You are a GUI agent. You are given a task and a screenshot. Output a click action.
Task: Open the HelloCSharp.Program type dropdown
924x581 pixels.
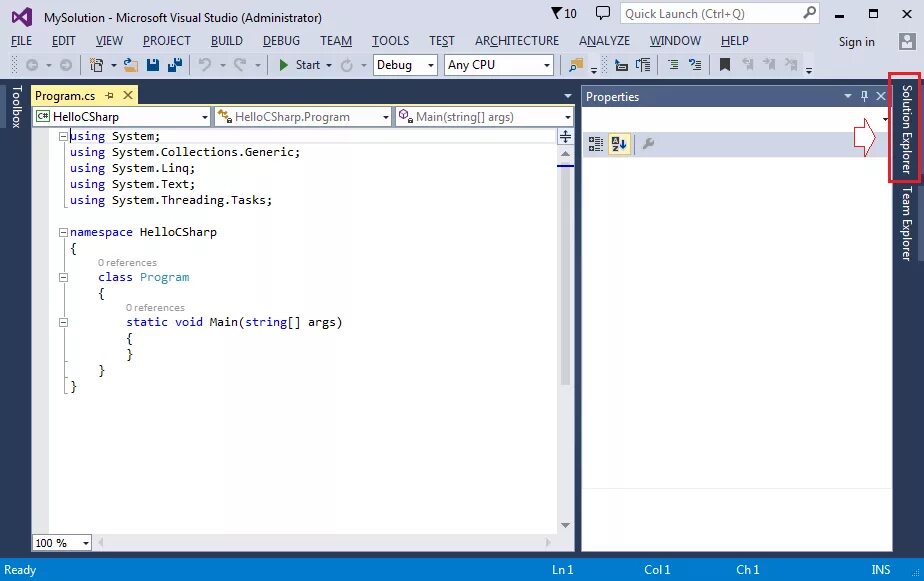(303, 117)
